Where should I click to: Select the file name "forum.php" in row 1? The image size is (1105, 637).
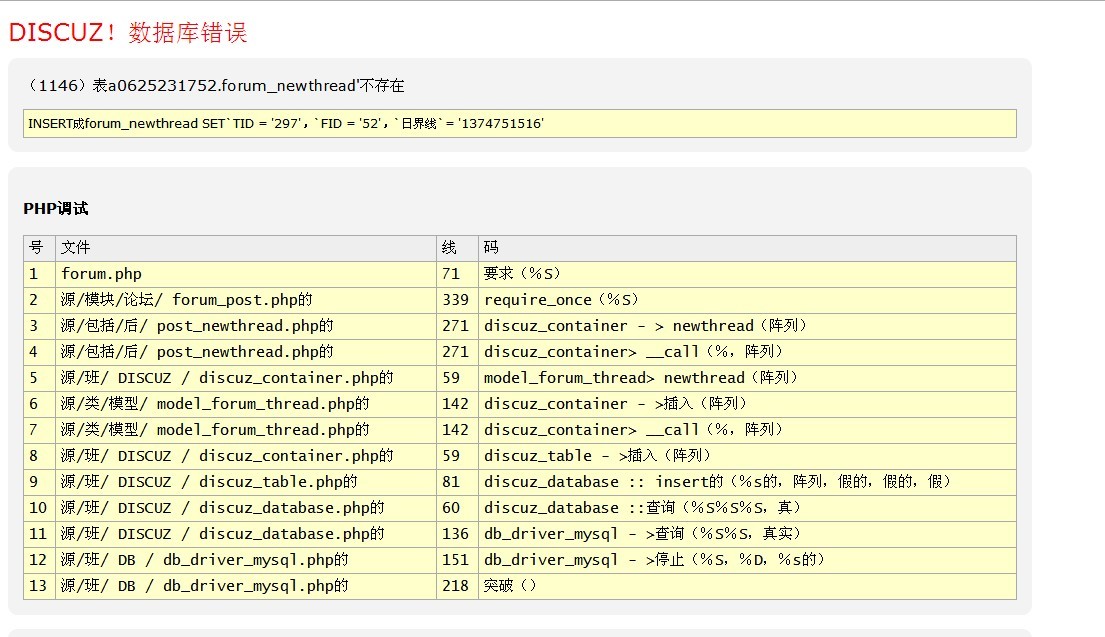click(x=101, y=273)
